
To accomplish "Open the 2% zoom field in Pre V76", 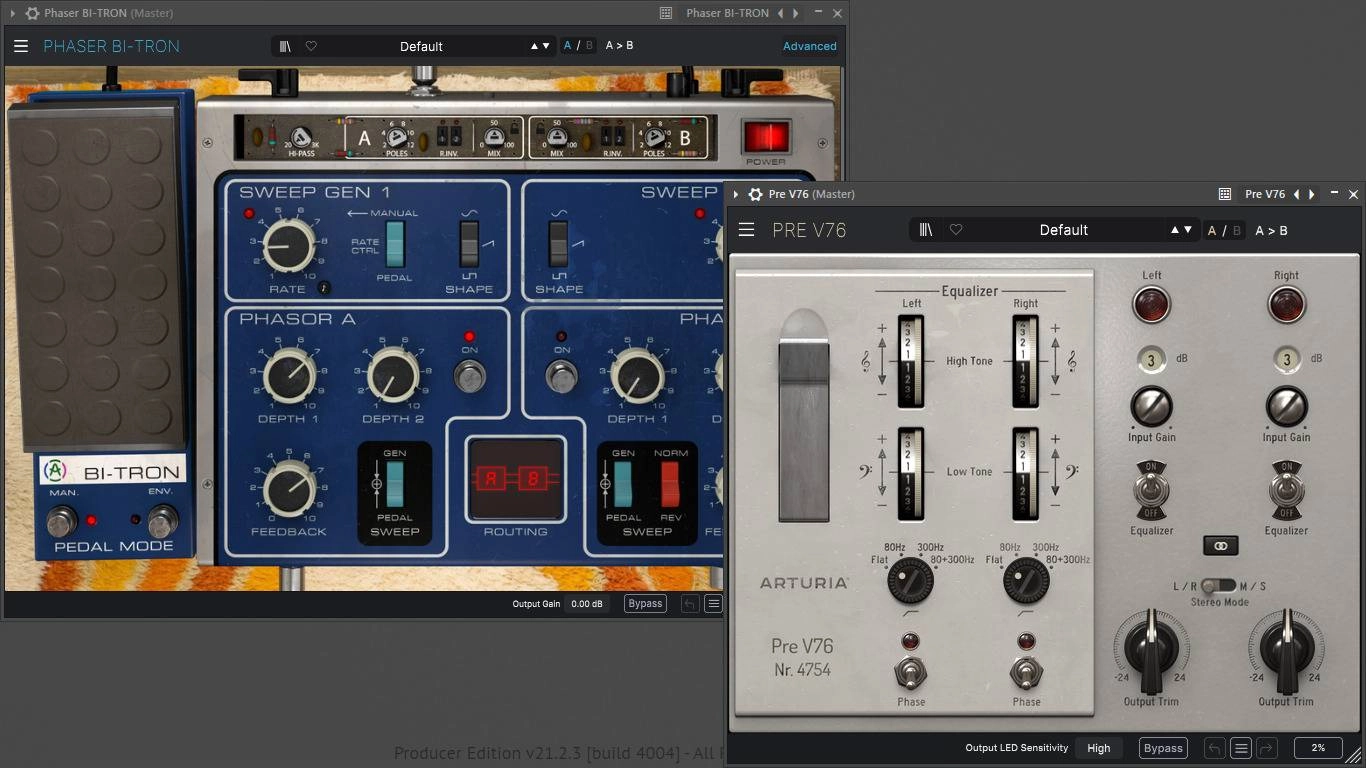I will [1318, 748].
